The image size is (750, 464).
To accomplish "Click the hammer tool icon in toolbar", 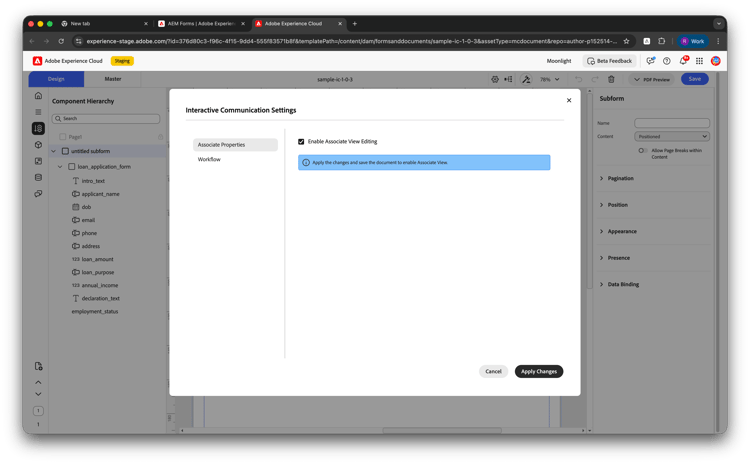I will click(526, 79).
